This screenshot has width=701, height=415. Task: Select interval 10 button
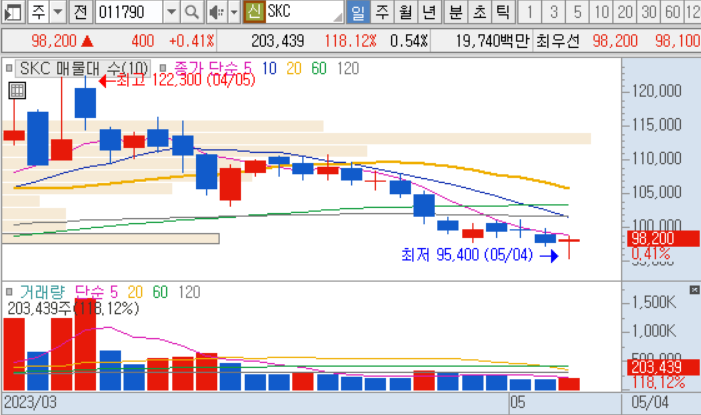(x=601, y=12)
